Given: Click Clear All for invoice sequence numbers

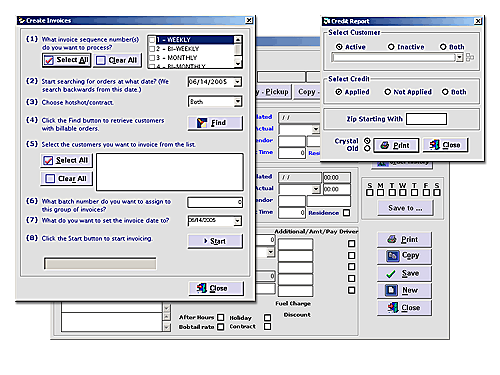Looking at the screenshot, I should click(117, 60).
